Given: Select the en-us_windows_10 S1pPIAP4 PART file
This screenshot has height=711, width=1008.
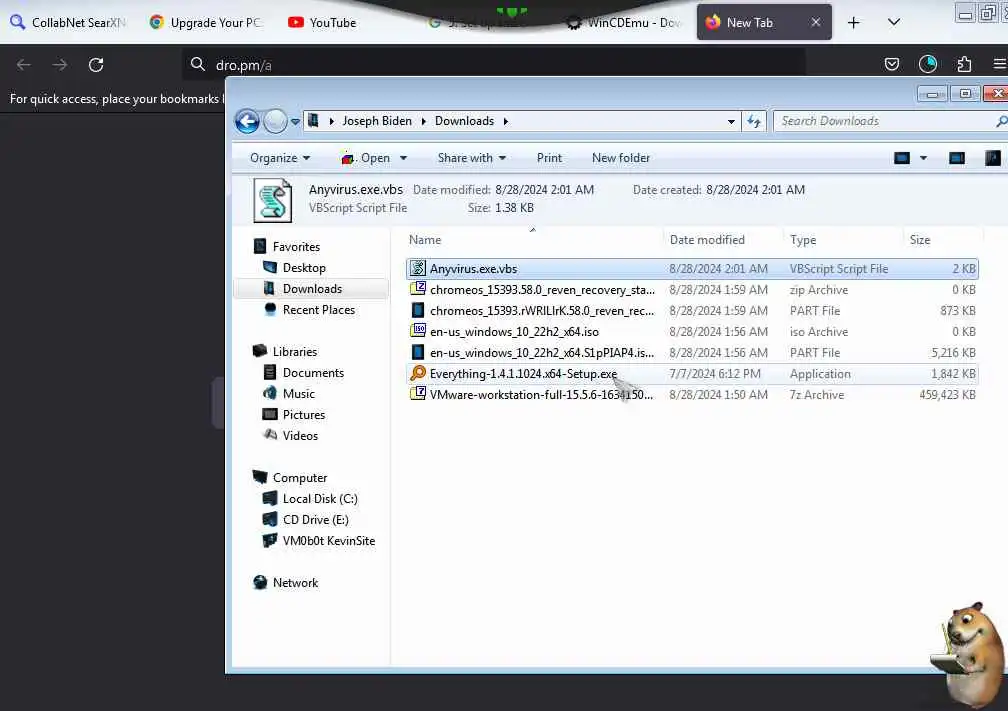Looking at the screenshot, I should (692, 353).
